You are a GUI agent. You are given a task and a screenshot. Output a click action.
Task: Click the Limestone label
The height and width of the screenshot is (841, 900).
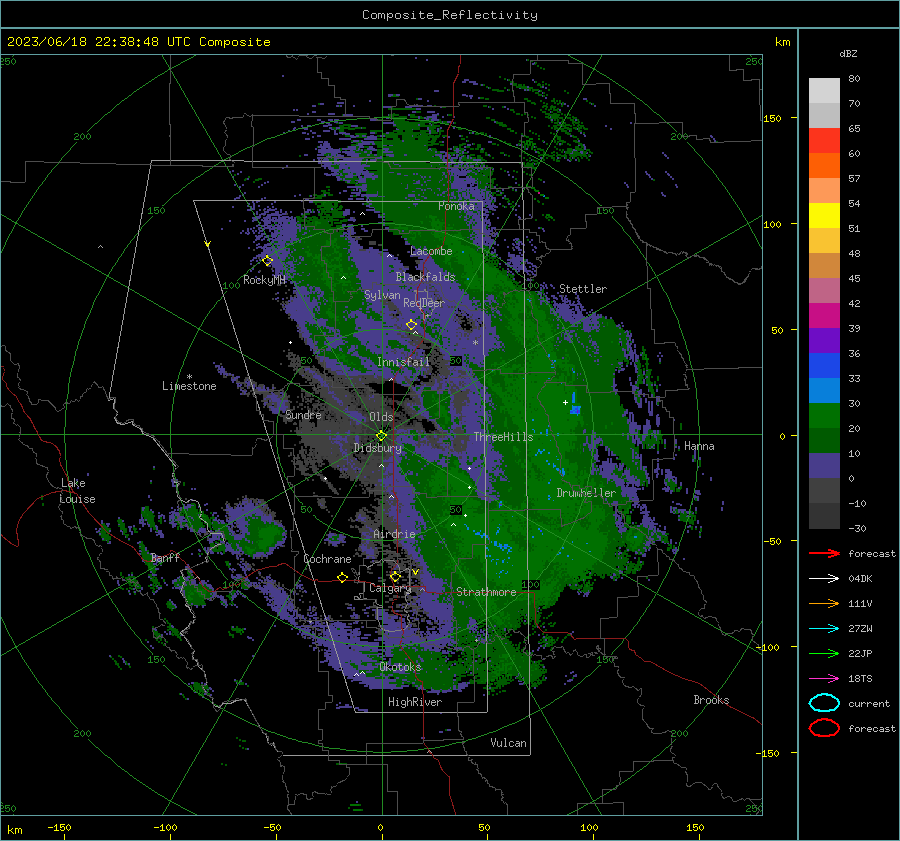tap(189, 386)
